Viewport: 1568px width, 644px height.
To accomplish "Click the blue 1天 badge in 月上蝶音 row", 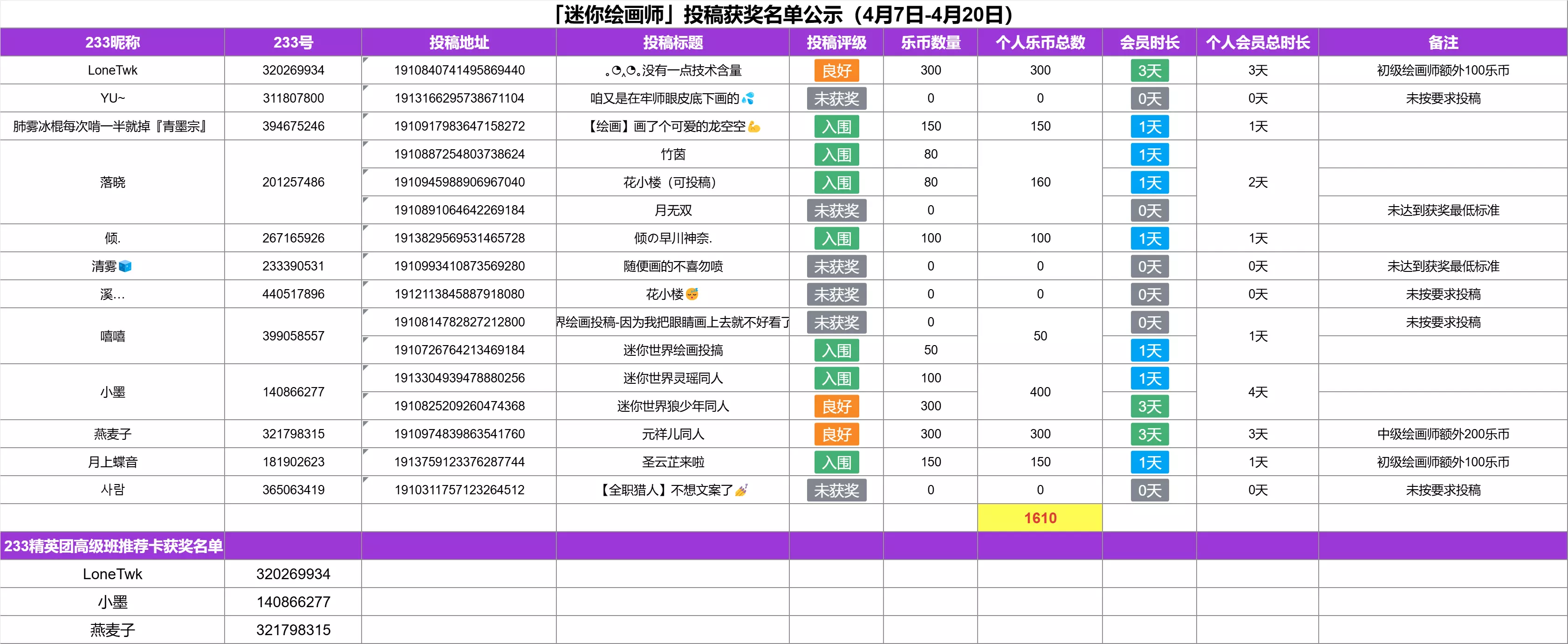I will (1149, 463).
